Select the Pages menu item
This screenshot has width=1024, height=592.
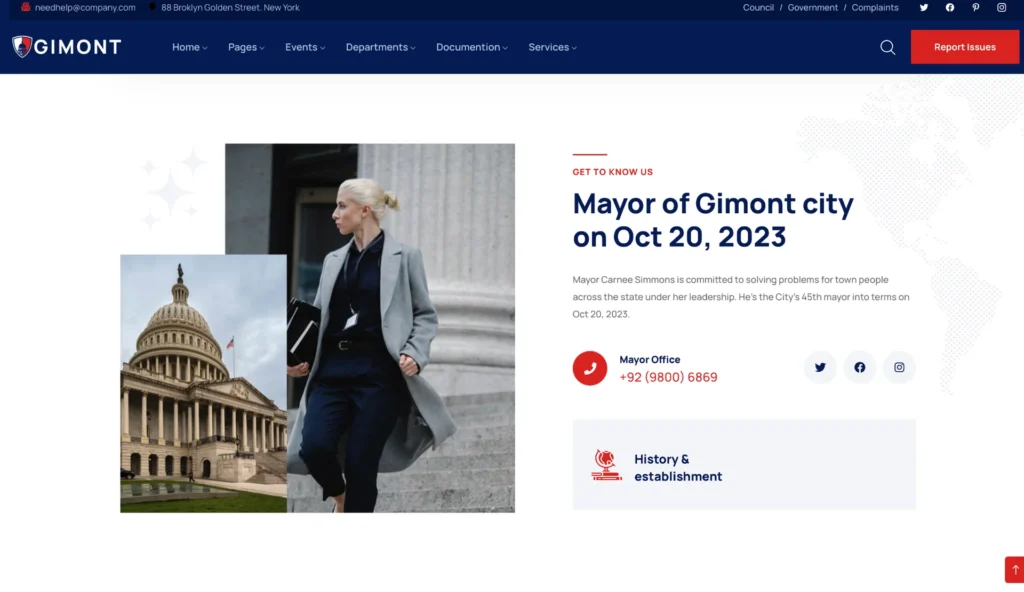246,47
